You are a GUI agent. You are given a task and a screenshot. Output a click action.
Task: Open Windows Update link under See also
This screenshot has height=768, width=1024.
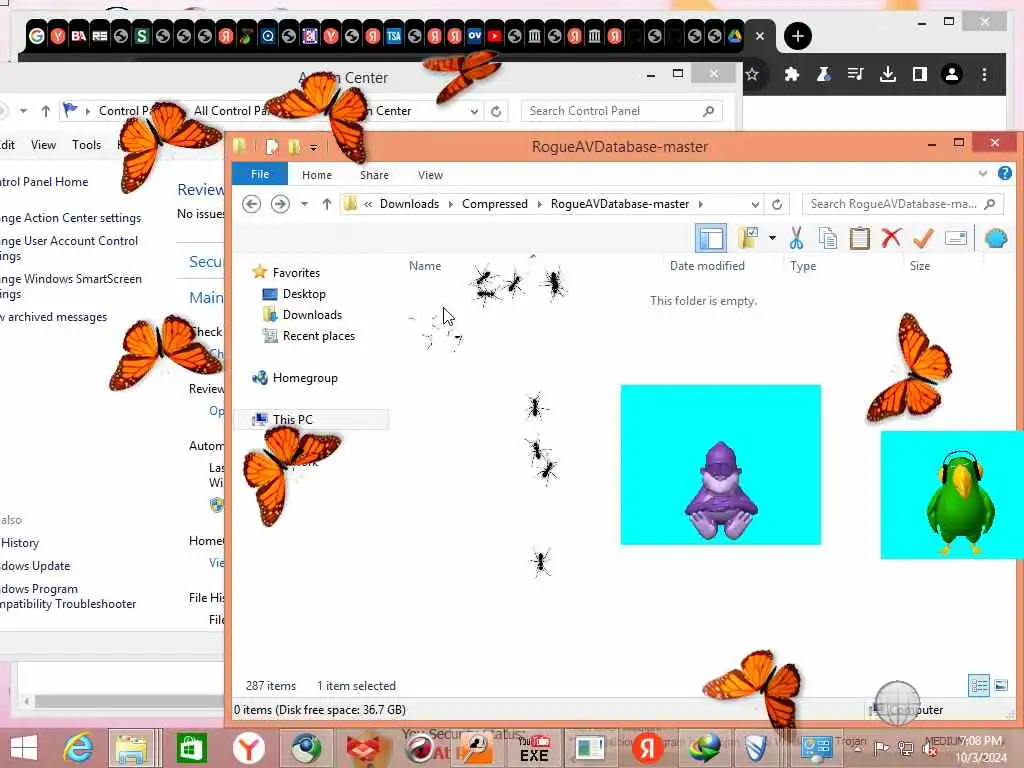coord(35,566)
